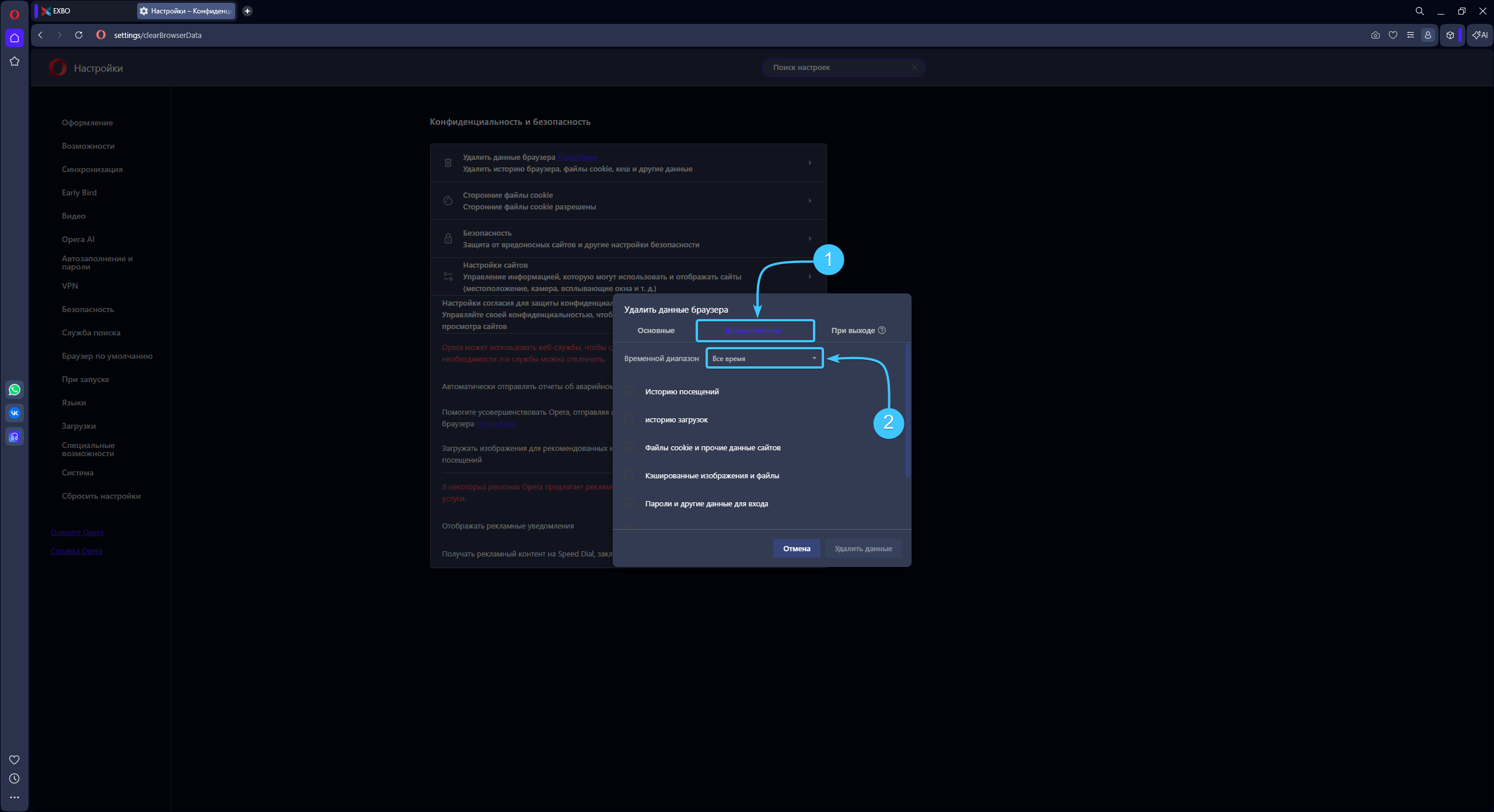Viewport: 1494px width, 812px height.
Task: Check the download history (историю загрузок) checkbox
Action: (x=629, y=419)
